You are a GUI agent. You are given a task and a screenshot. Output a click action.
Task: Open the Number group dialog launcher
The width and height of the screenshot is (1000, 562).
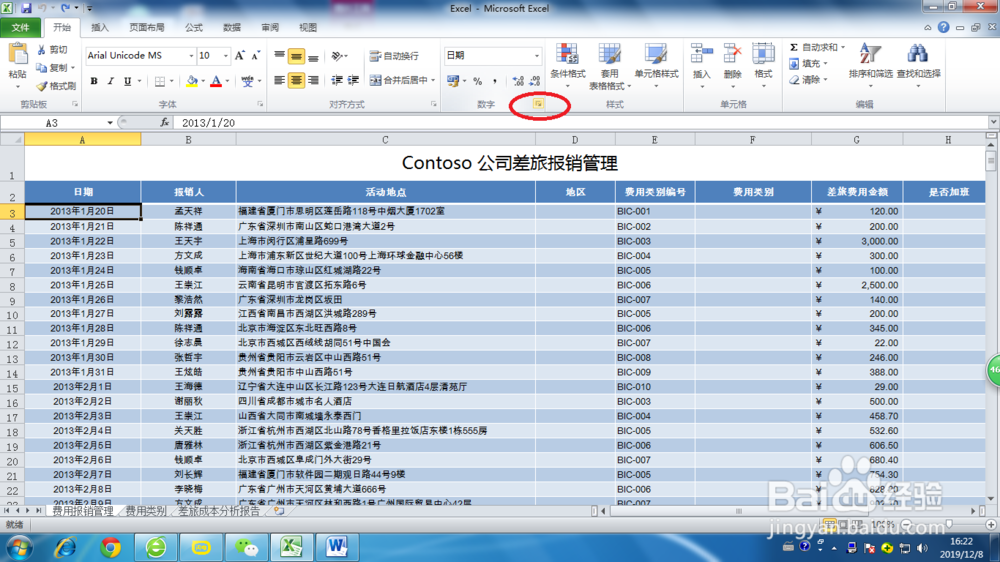pos(538,103)
